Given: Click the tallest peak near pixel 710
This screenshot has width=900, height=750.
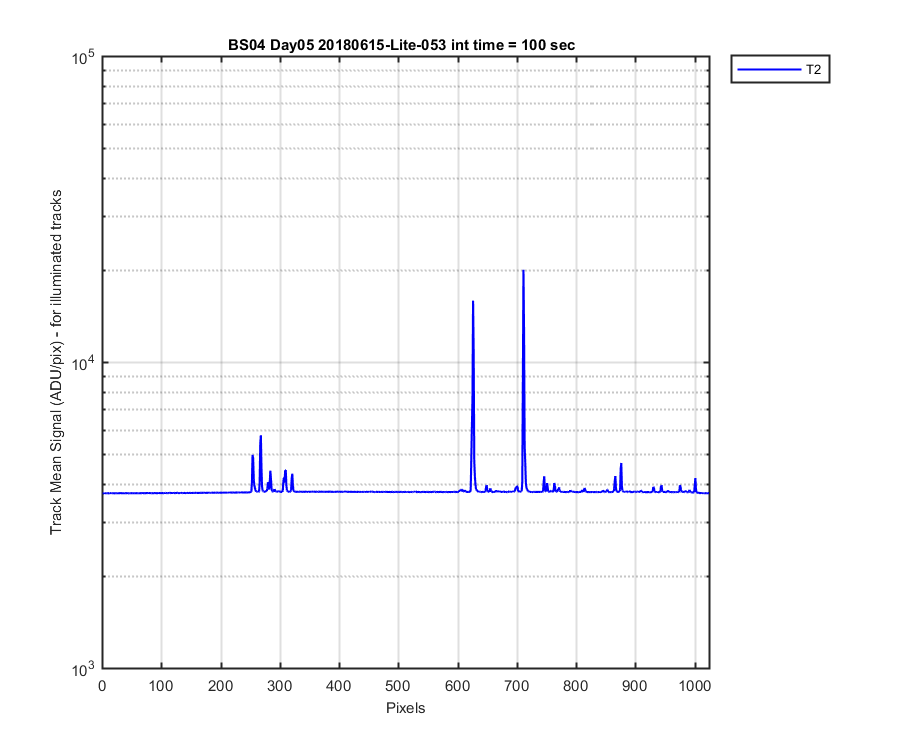Looking at the screenshot, I should pos(523,271).
